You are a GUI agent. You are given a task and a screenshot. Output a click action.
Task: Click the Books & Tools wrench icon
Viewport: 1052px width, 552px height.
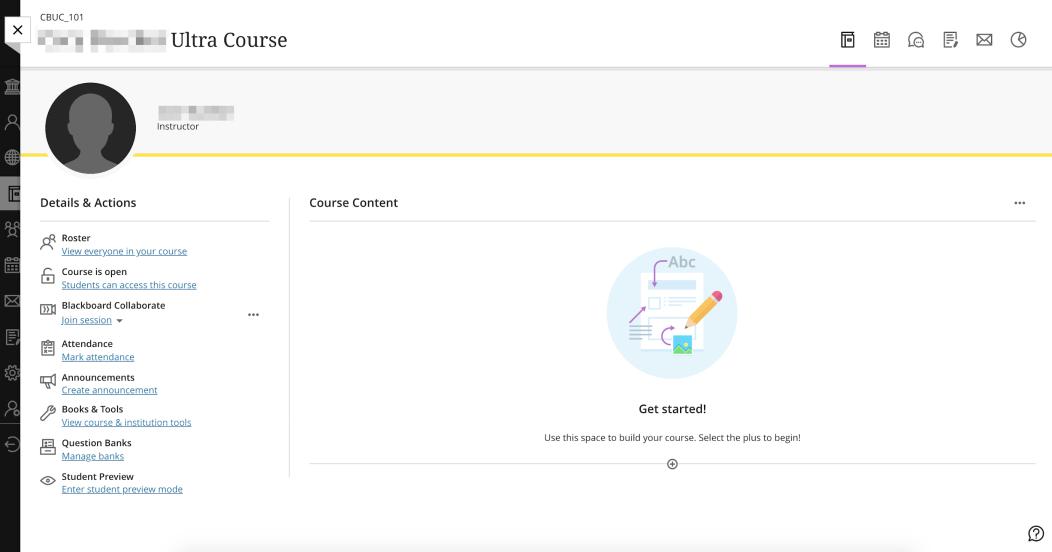(x=48, y=413)
